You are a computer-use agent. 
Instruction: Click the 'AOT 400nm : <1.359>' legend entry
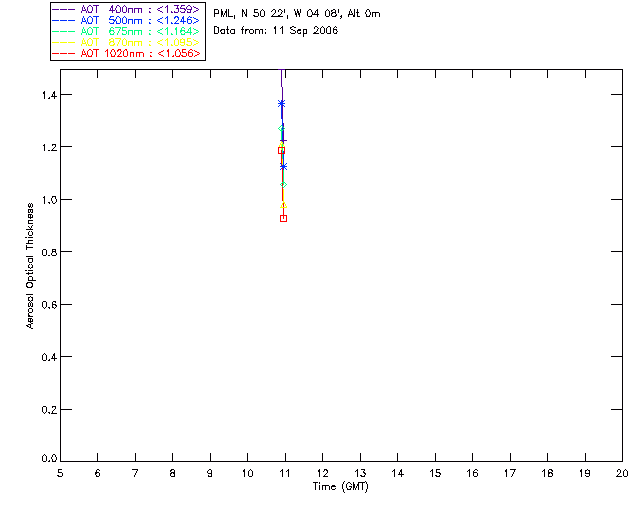[x=140, y=9]
